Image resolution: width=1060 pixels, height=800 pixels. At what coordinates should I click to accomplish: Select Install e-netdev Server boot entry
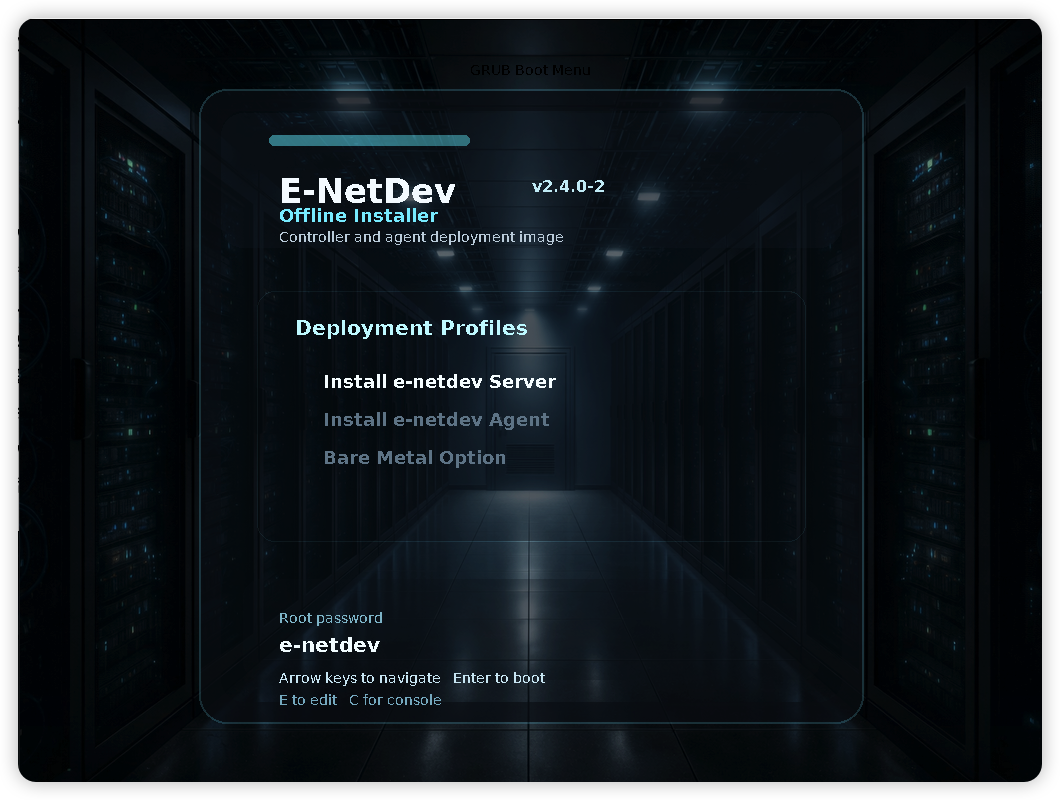click(x=439, y=381)
